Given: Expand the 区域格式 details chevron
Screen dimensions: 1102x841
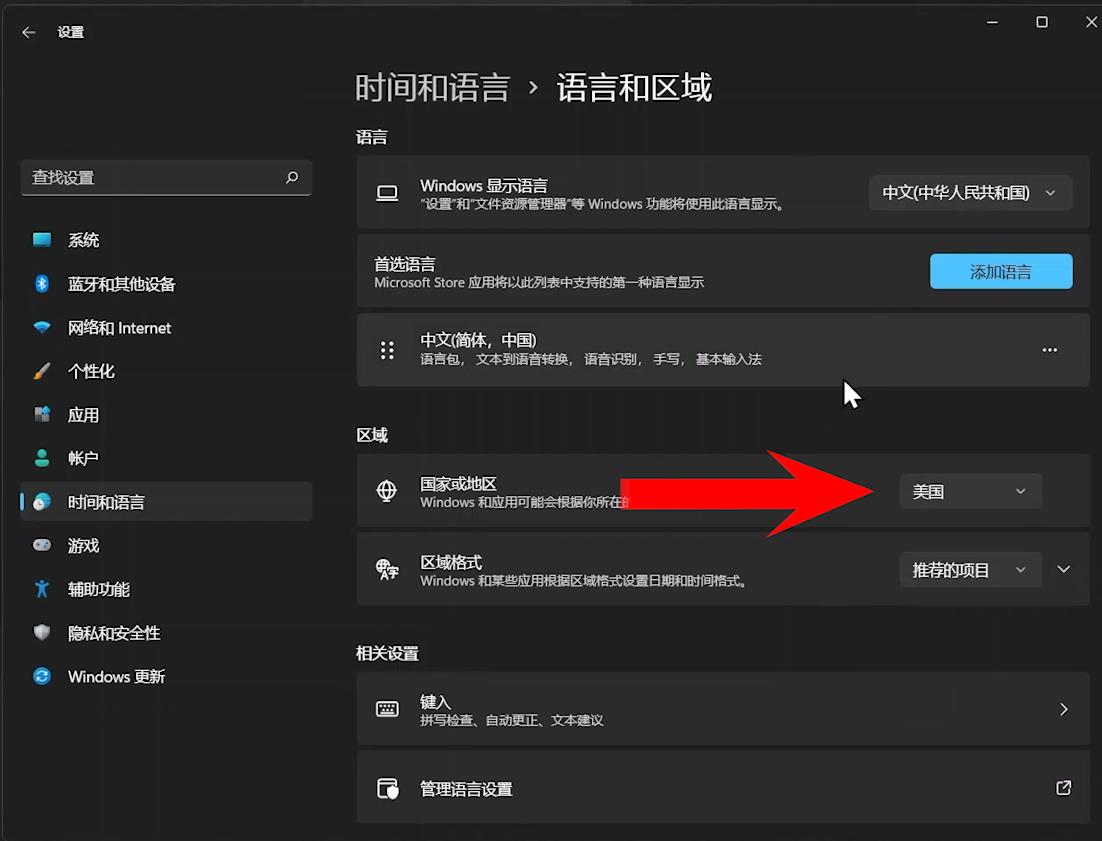Looking at the screenshot, I should (x=1063, y=570).
